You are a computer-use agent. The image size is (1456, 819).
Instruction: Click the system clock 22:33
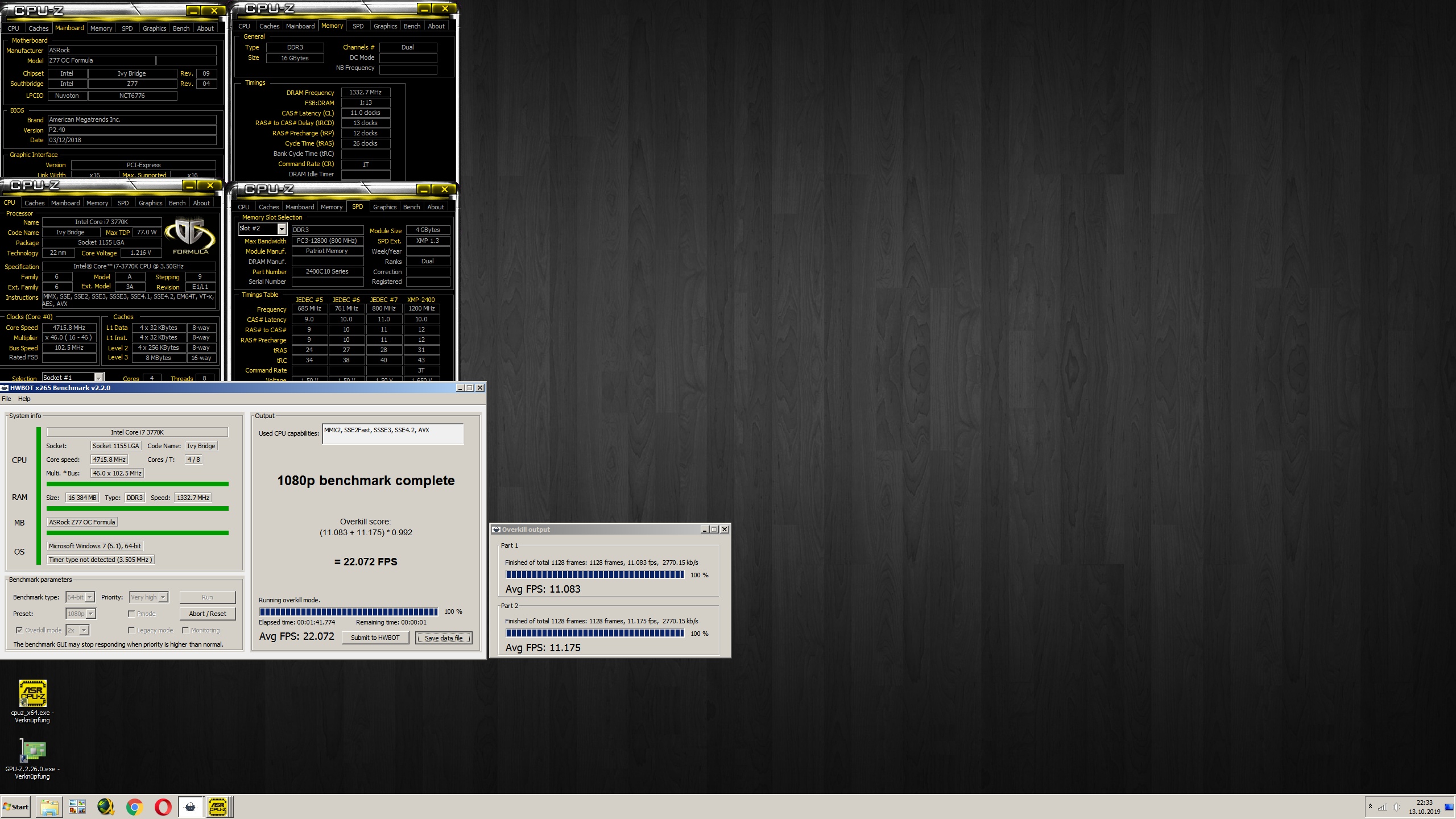coord(1424,803)
